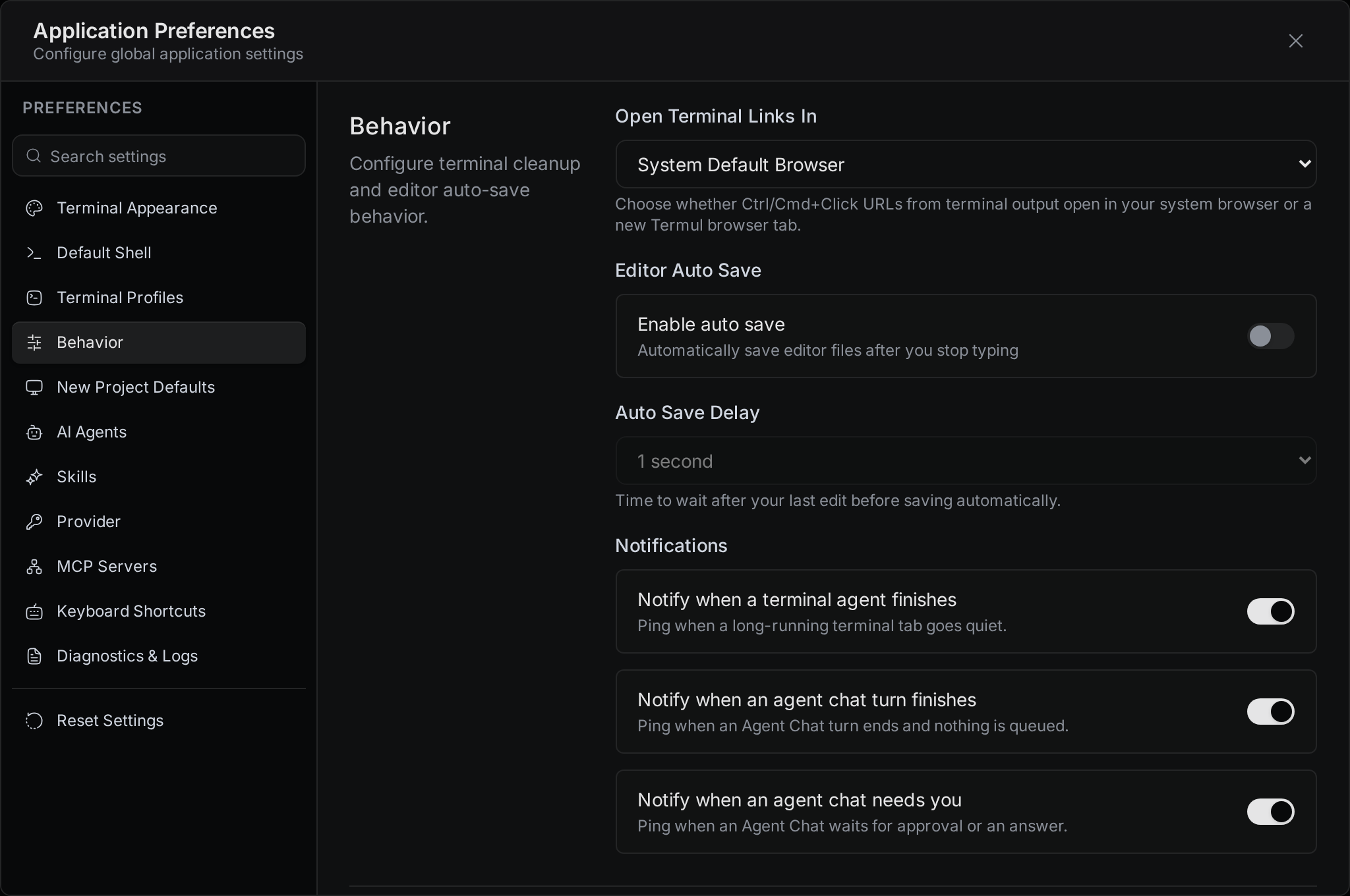This screenshot has width=1350, height=896.
Task: Open Diagnostics & Logs page
Action: (159, 656)
